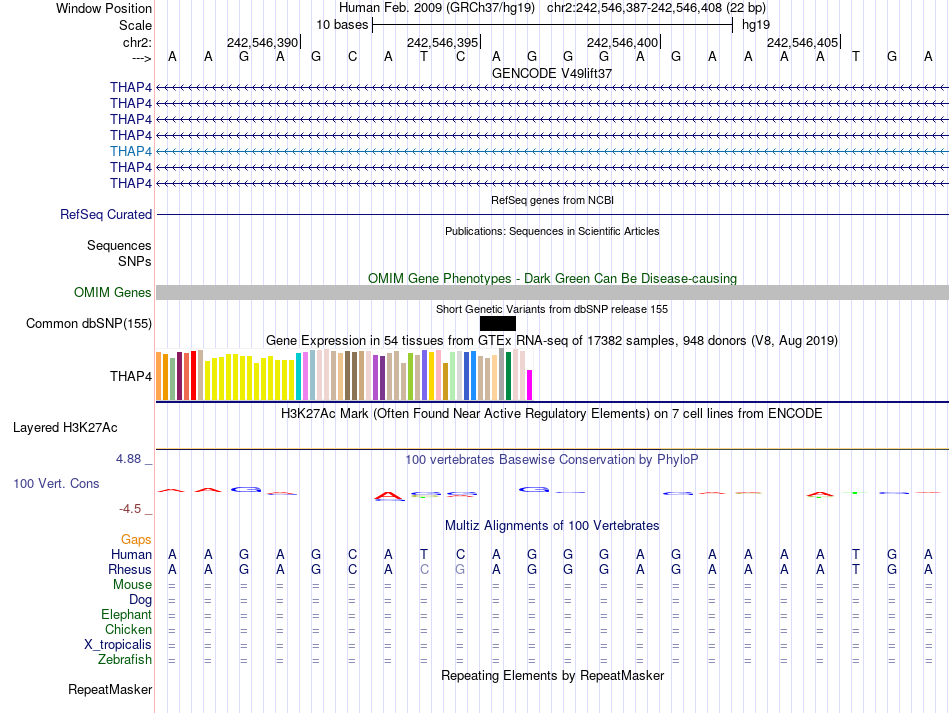Open Multiz Alignments of 100 Vertebrates title
Viewport: 950px width, 713px height.
[x=552, y=525]
